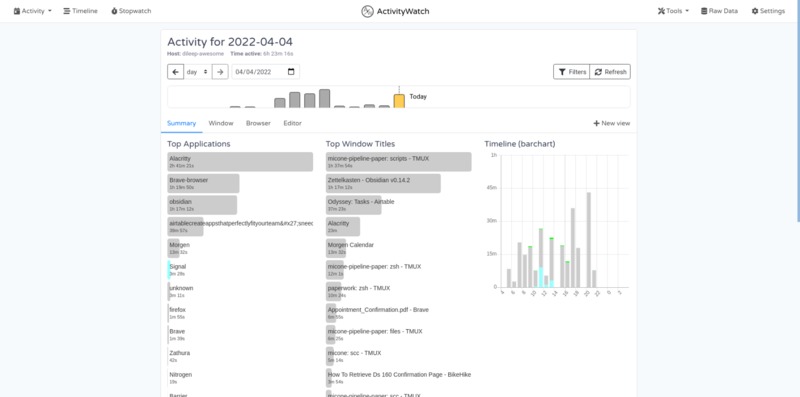Switch to the Browser tab

(x=258, y=123)
